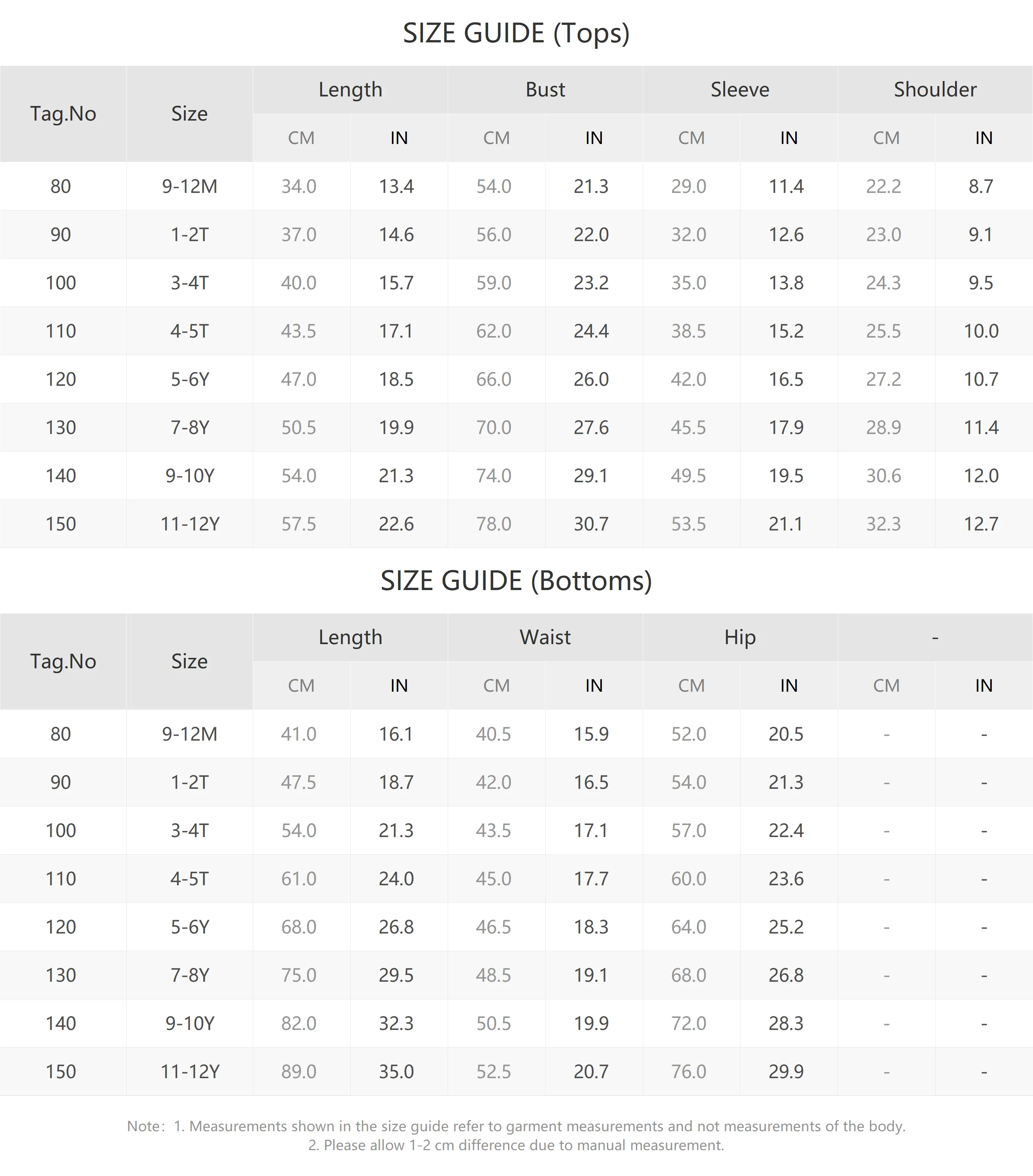Click the SIZE GUIDE (Tops) title
This screenshot has height=1176, width=1033.
coord(516,33)
